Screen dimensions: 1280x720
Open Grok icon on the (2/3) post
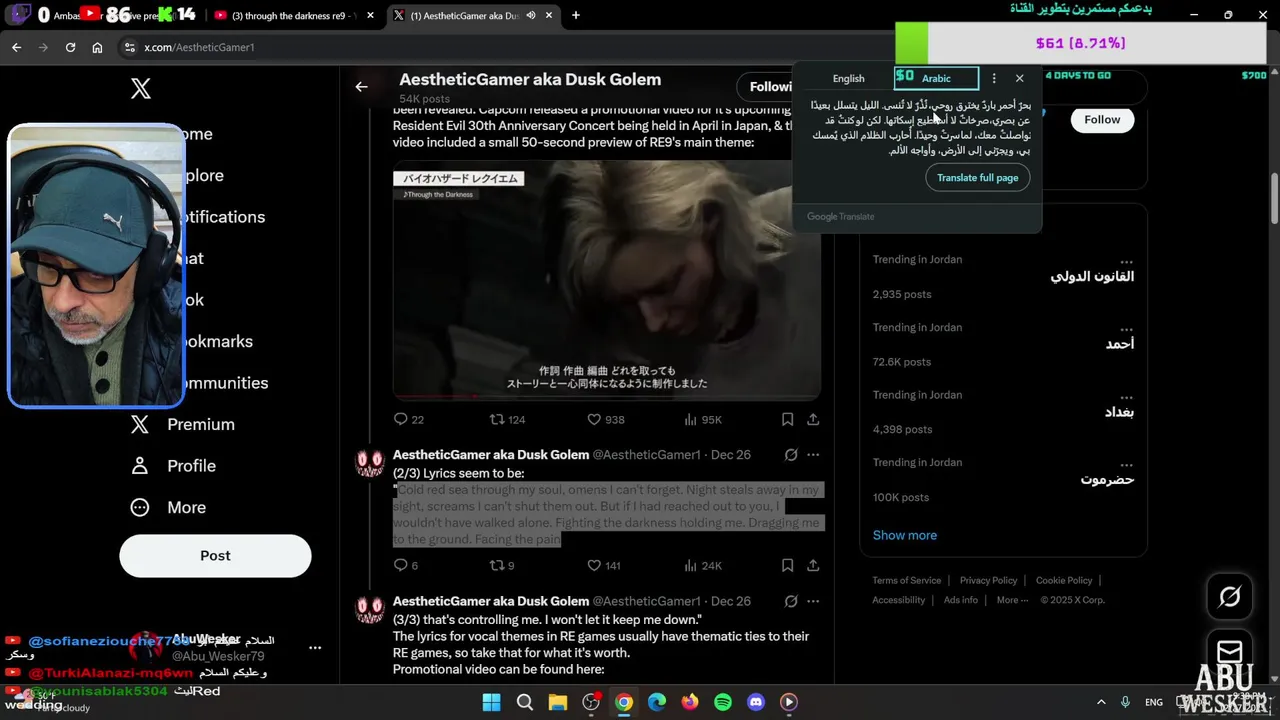pyautogui.click(x=791, y=455)
